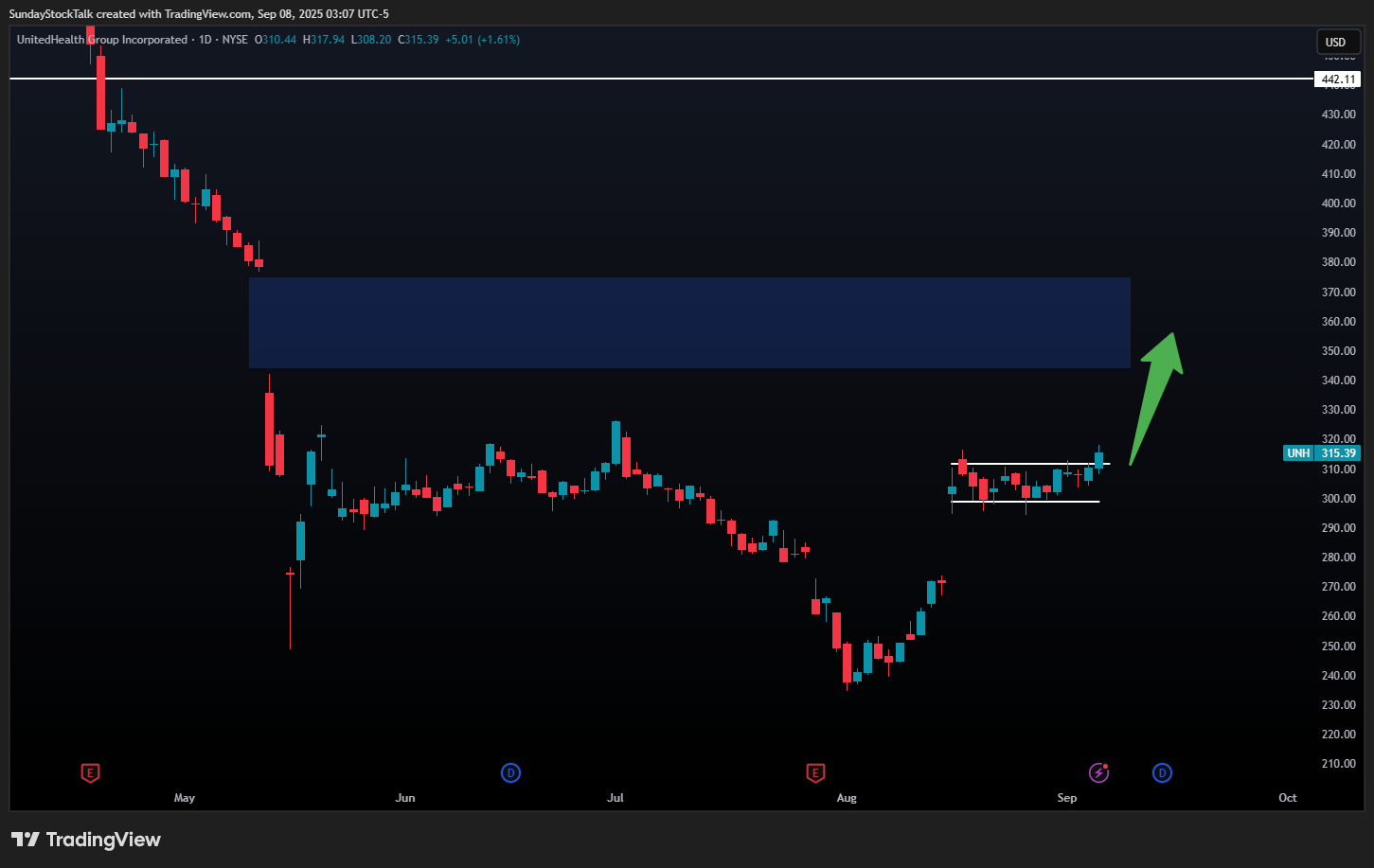Click the 300.00 price axis label

1338,499
